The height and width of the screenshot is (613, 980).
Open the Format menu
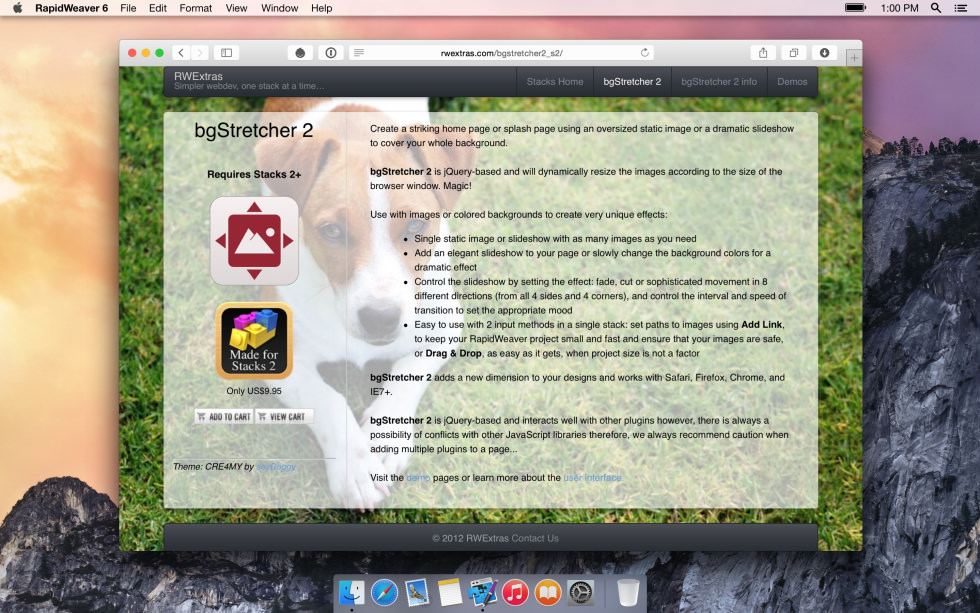(196, 8)
